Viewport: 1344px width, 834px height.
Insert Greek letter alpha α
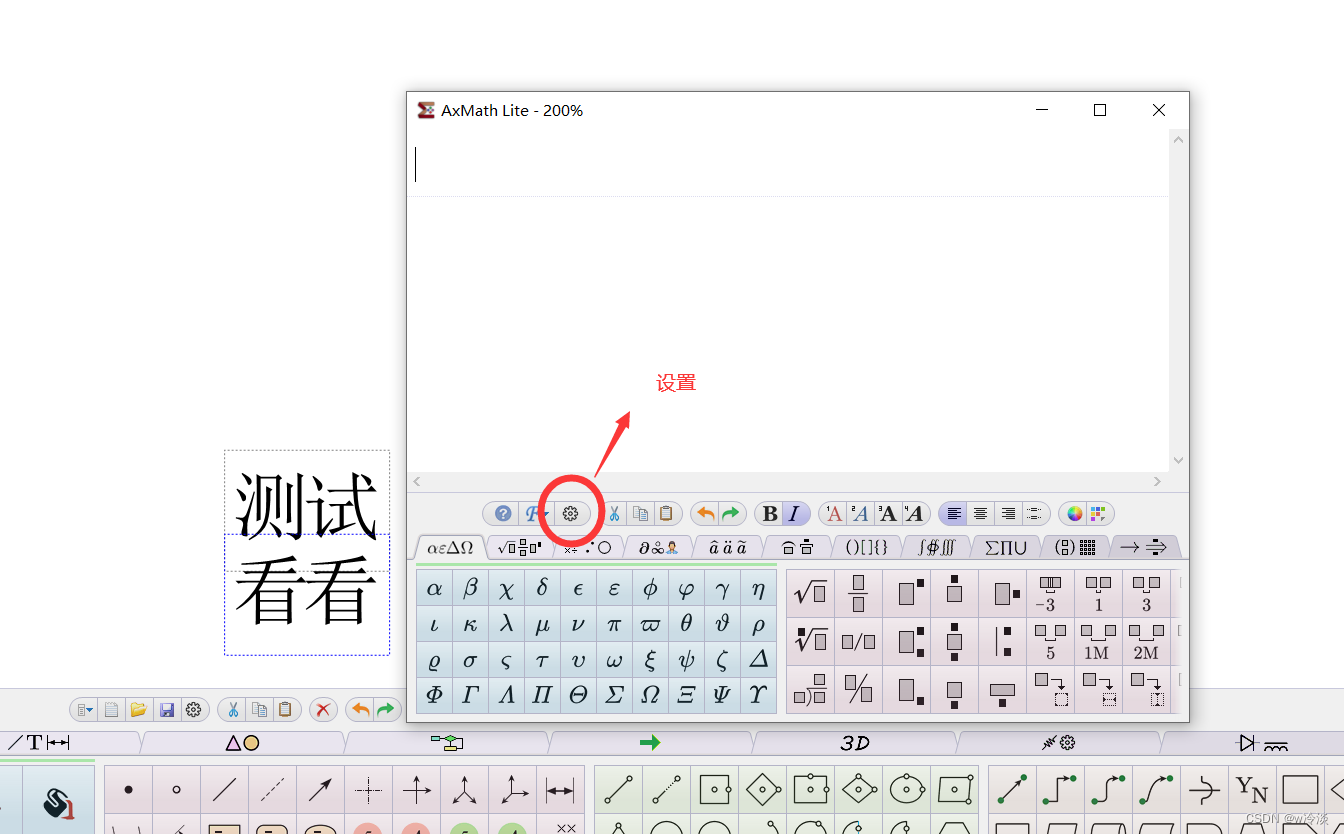point(434,588)
